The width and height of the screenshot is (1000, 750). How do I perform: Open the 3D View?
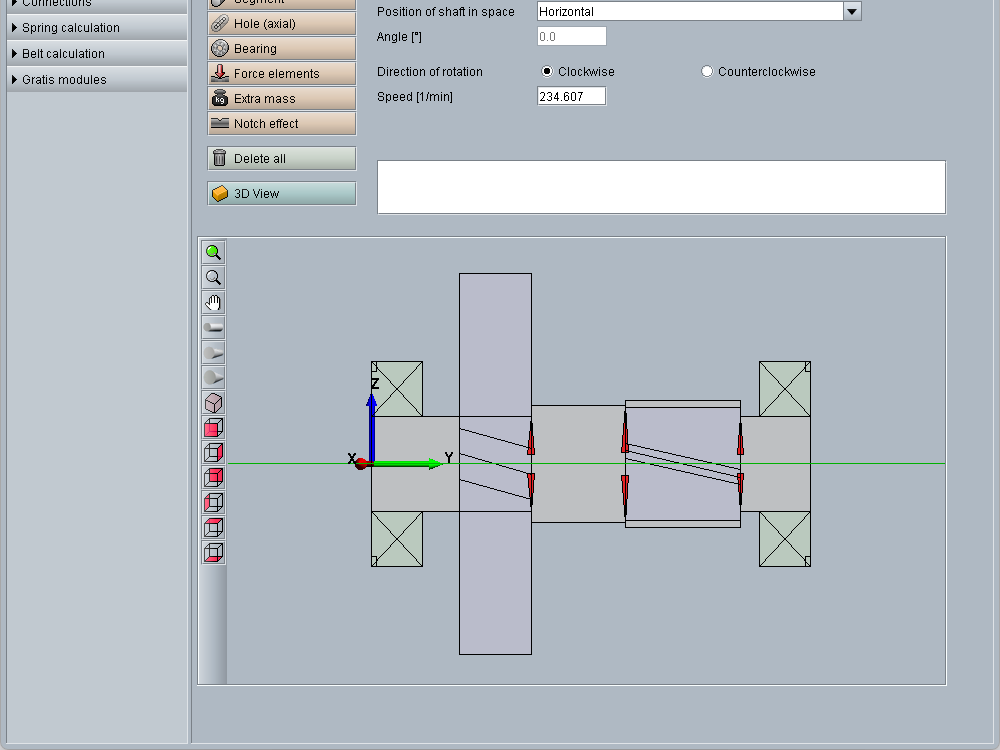click(281, 194)
